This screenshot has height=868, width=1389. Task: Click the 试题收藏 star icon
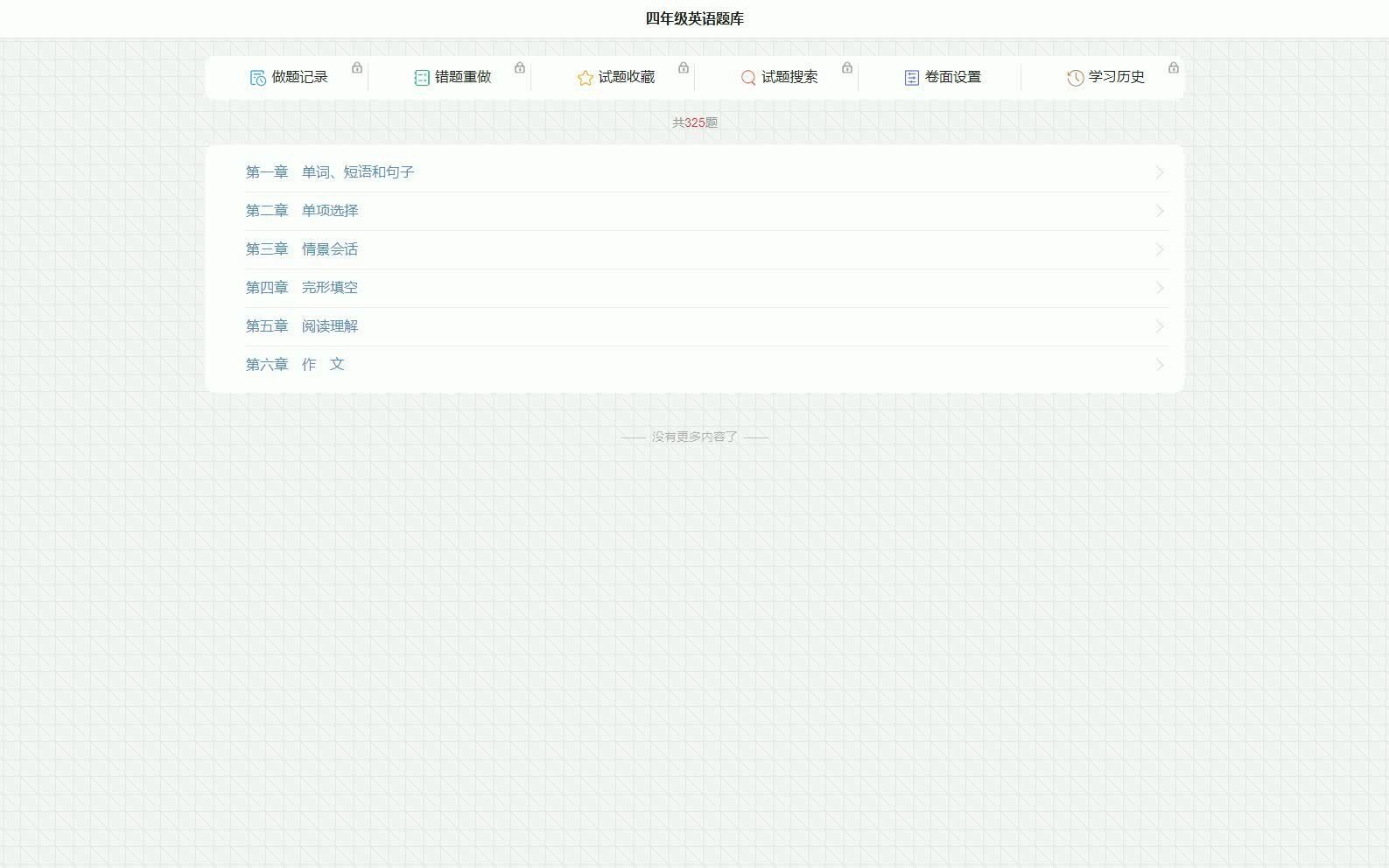pos(585,78)
